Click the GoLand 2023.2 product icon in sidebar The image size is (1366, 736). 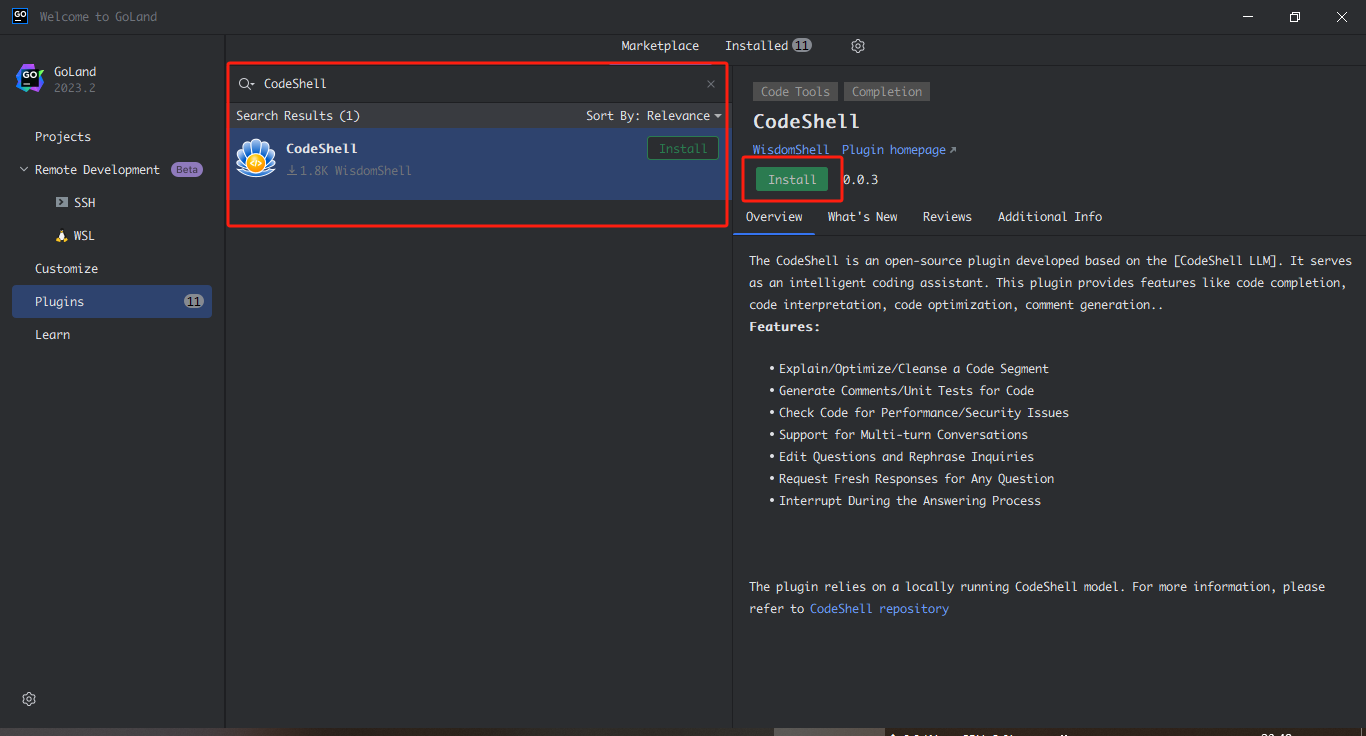pos(30,79)
